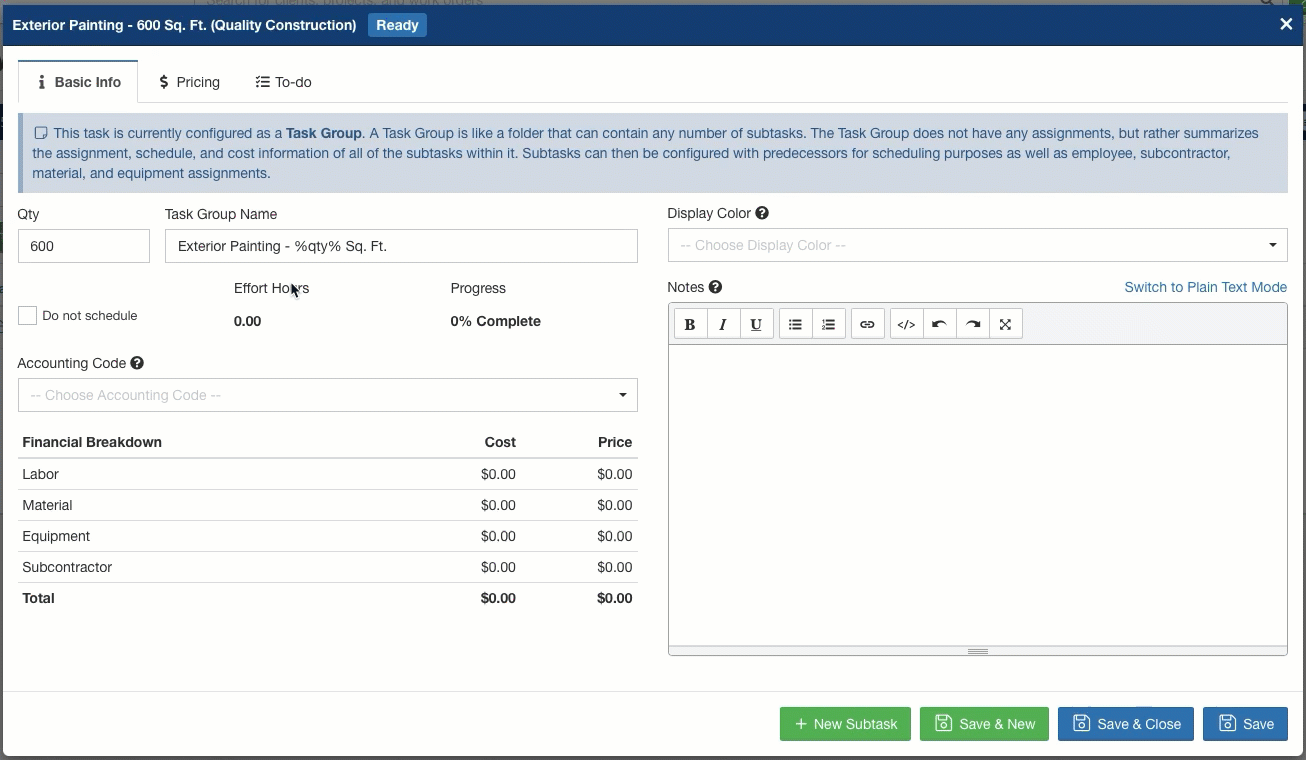Click the 0% Complete progress value

496,321
